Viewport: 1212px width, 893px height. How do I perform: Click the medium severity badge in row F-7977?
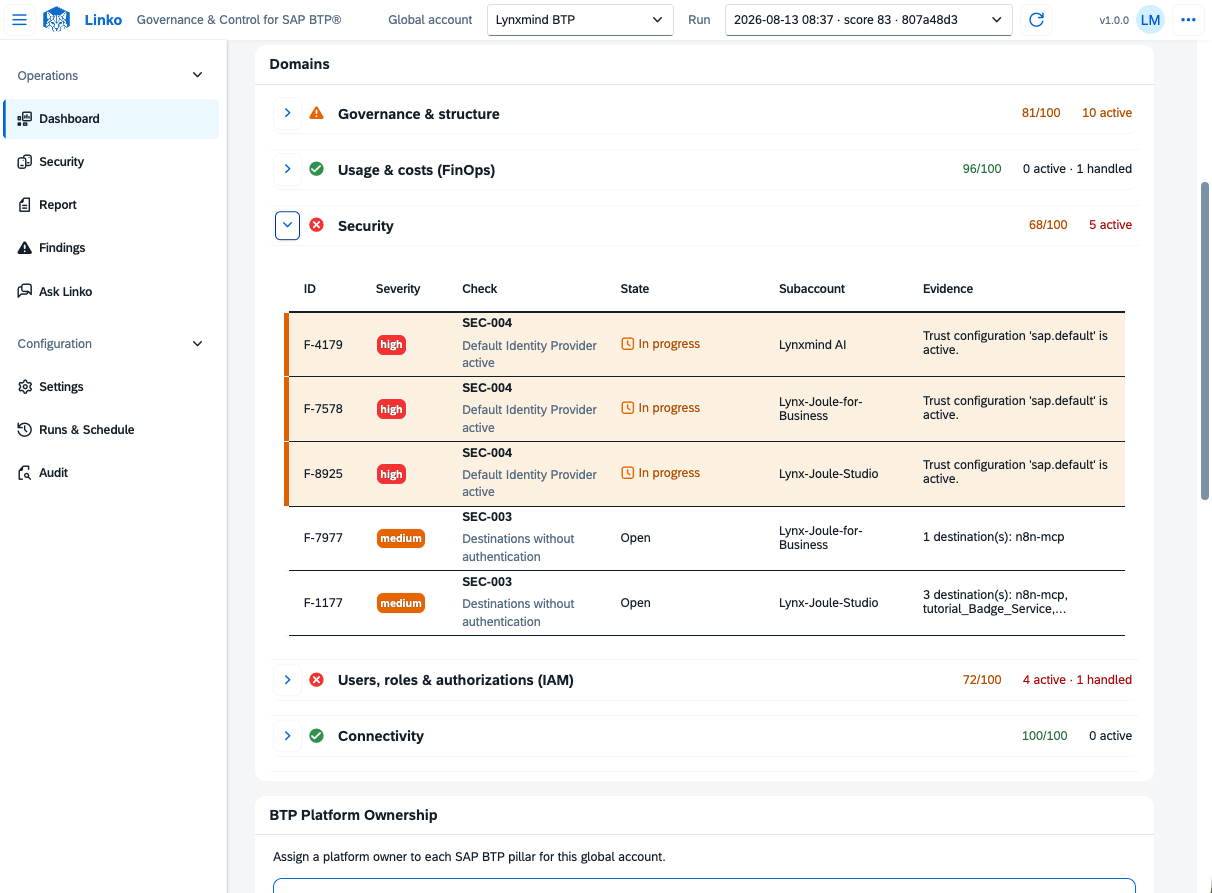tap(401, 538)
